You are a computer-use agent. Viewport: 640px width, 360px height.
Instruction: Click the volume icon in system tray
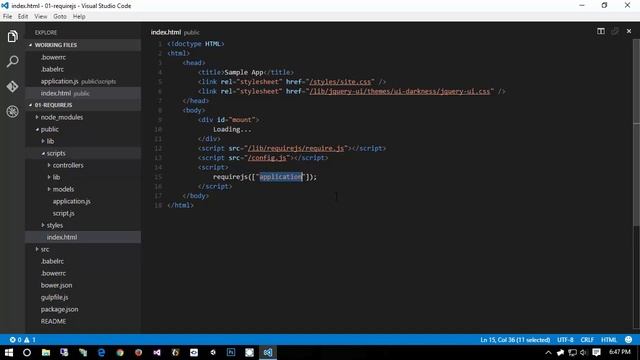point(583,352)
